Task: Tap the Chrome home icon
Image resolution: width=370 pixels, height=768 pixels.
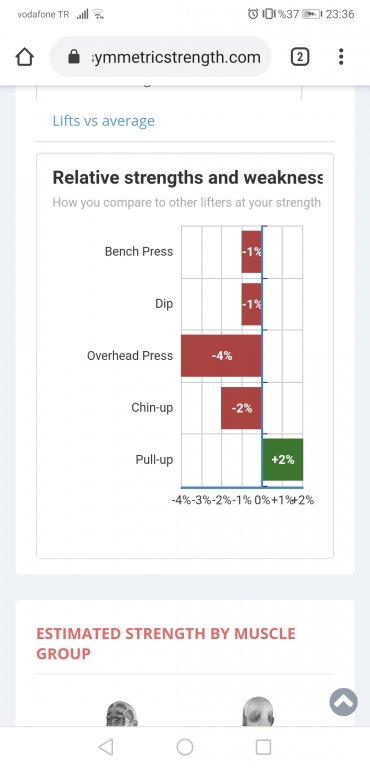Action: pyautogui.click(x=25, y=57)
